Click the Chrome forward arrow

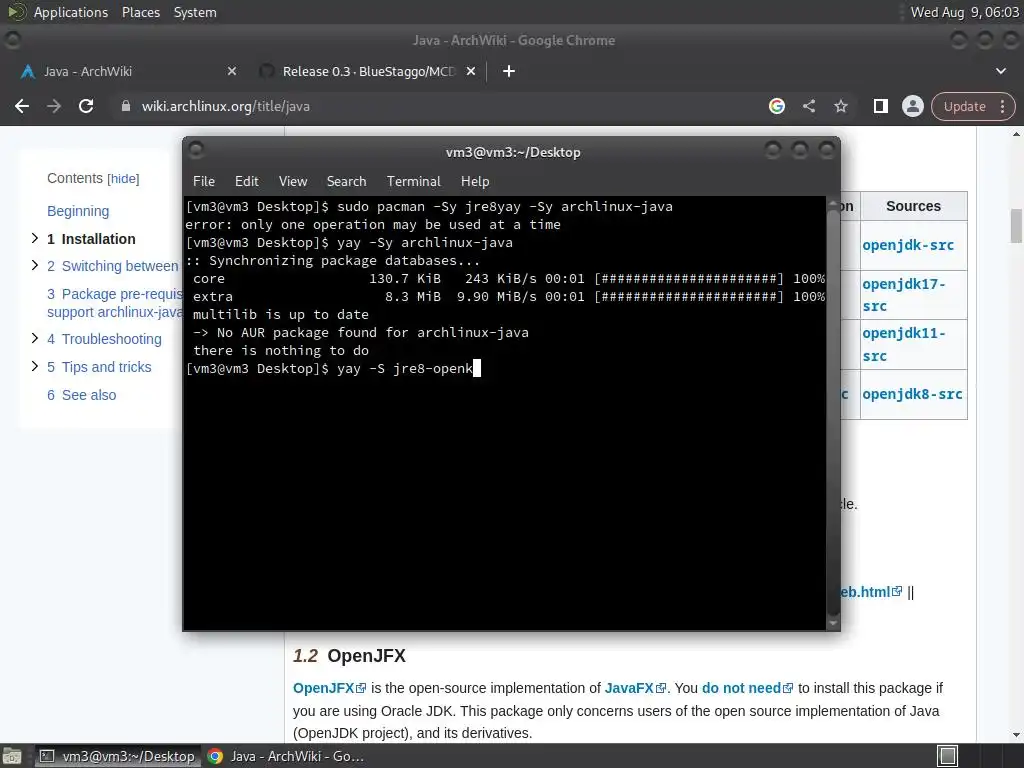pos(54,106)
